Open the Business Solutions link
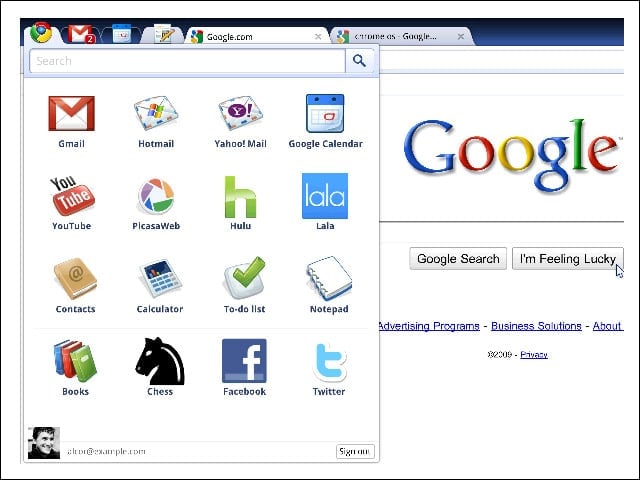640x480 pixels. [536, 326]
